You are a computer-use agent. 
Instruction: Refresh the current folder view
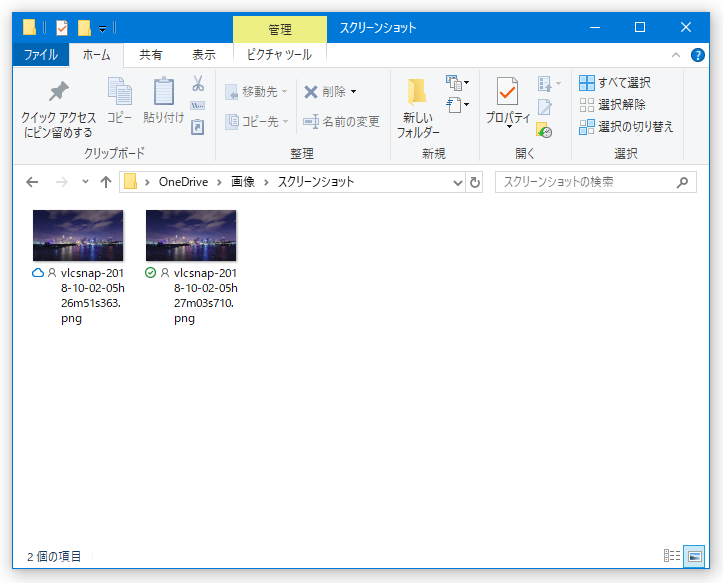coord(474,182)
